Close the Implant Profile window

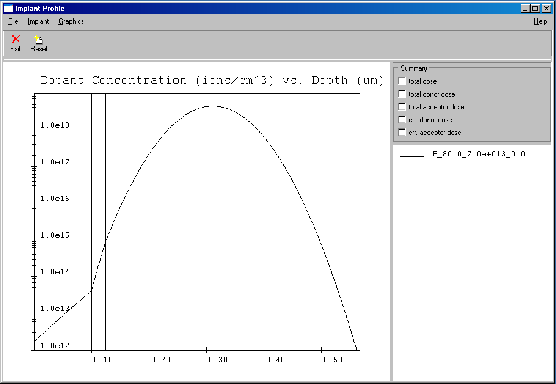click(x=545, y=9)
